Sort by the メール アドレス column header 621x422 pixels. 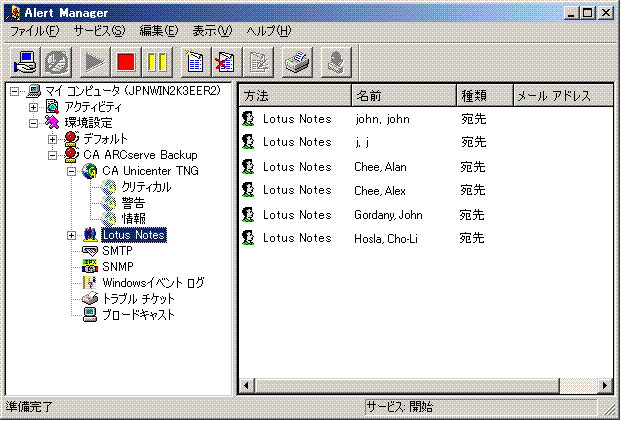(563, 95)
